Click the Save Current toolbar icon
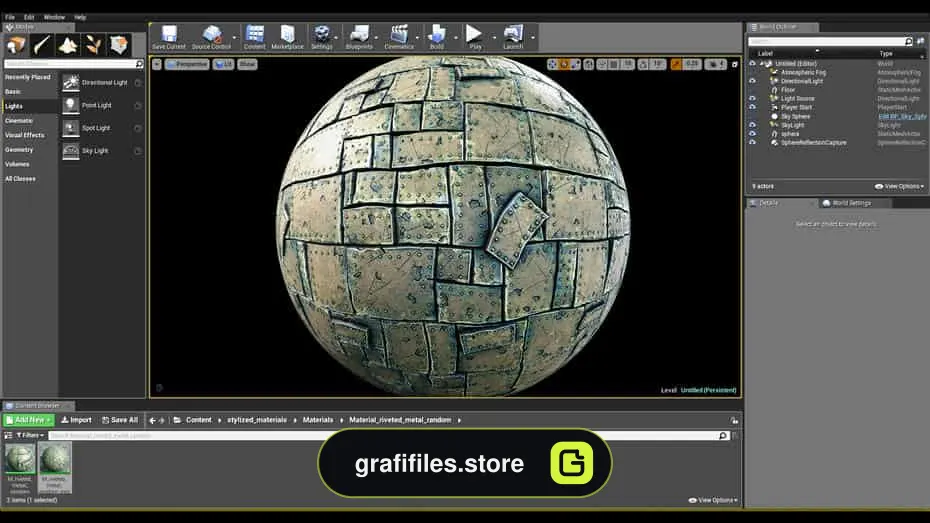This screenshot has height=523, width=930. click(169, 37)
